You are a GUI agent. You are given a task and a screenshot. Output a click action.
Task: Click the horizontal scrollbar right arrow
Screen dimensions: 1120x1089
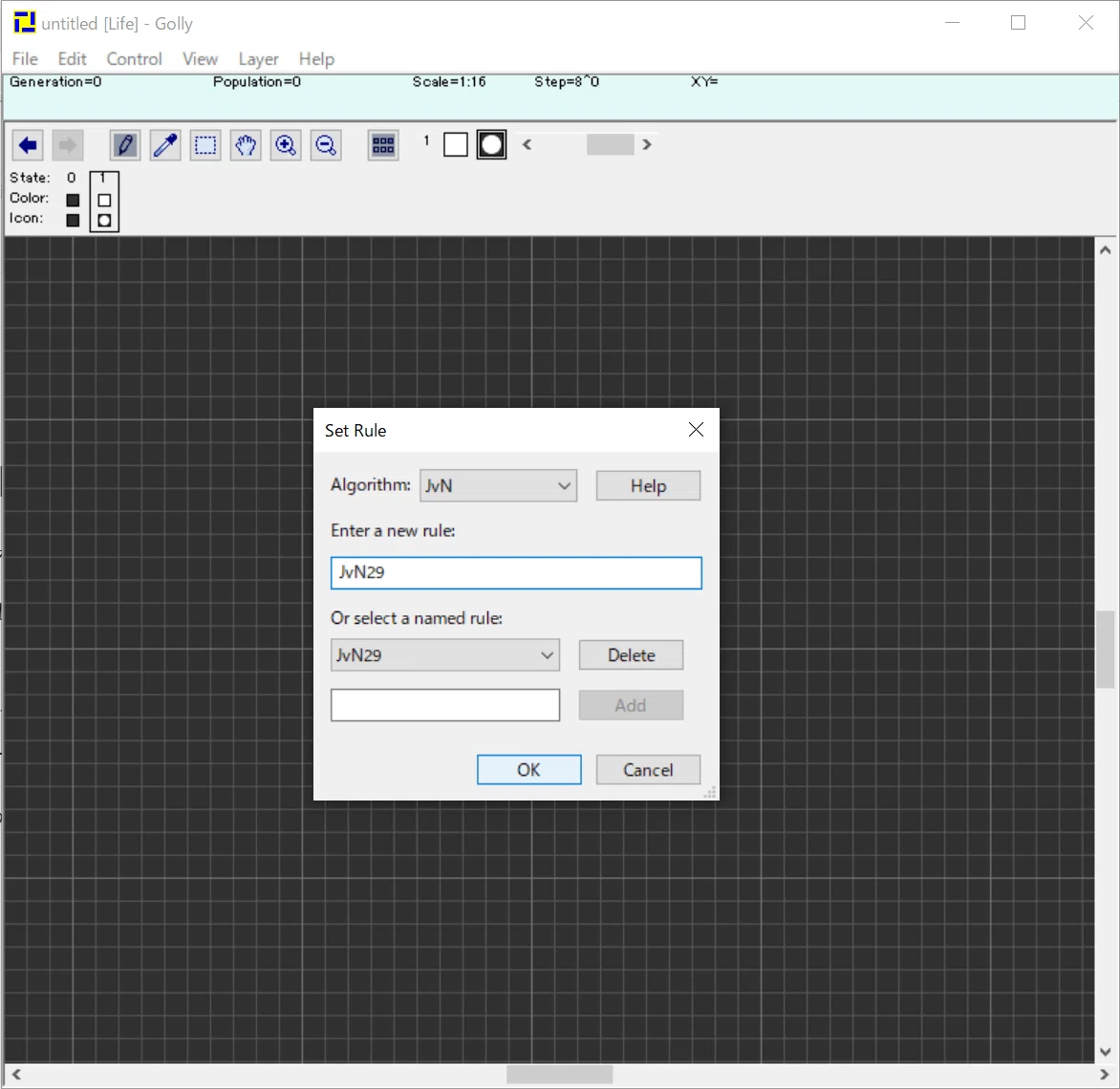tap(1105, 1074)
